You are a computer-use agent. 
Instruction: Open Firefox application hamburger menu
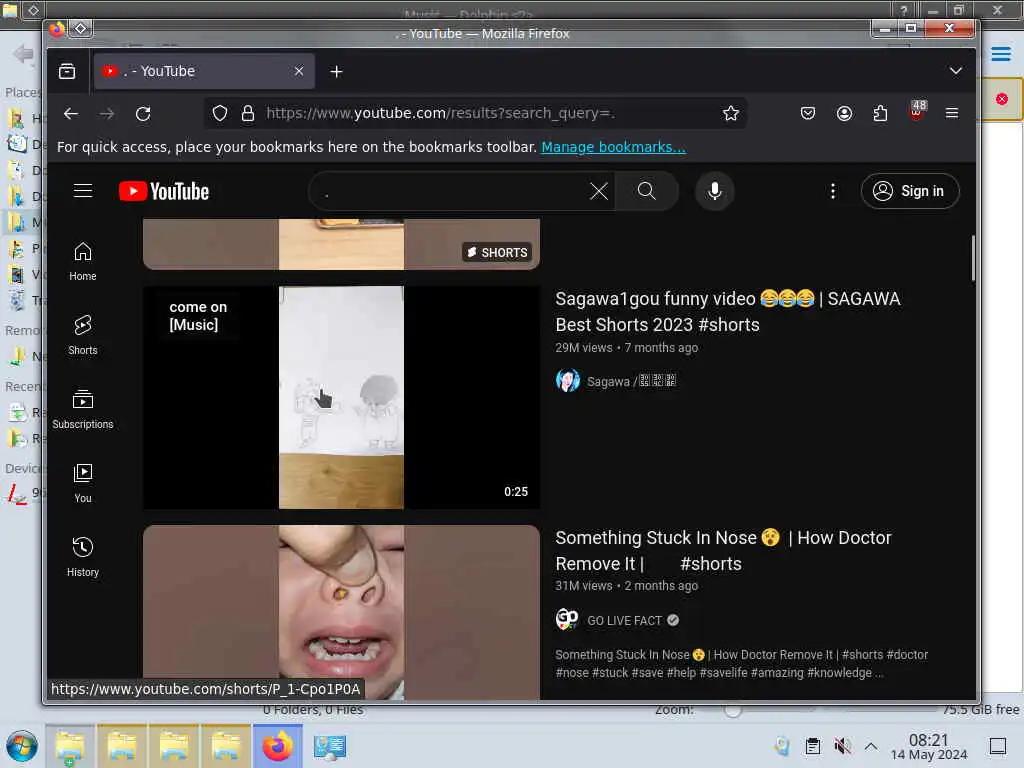[952, 114]
